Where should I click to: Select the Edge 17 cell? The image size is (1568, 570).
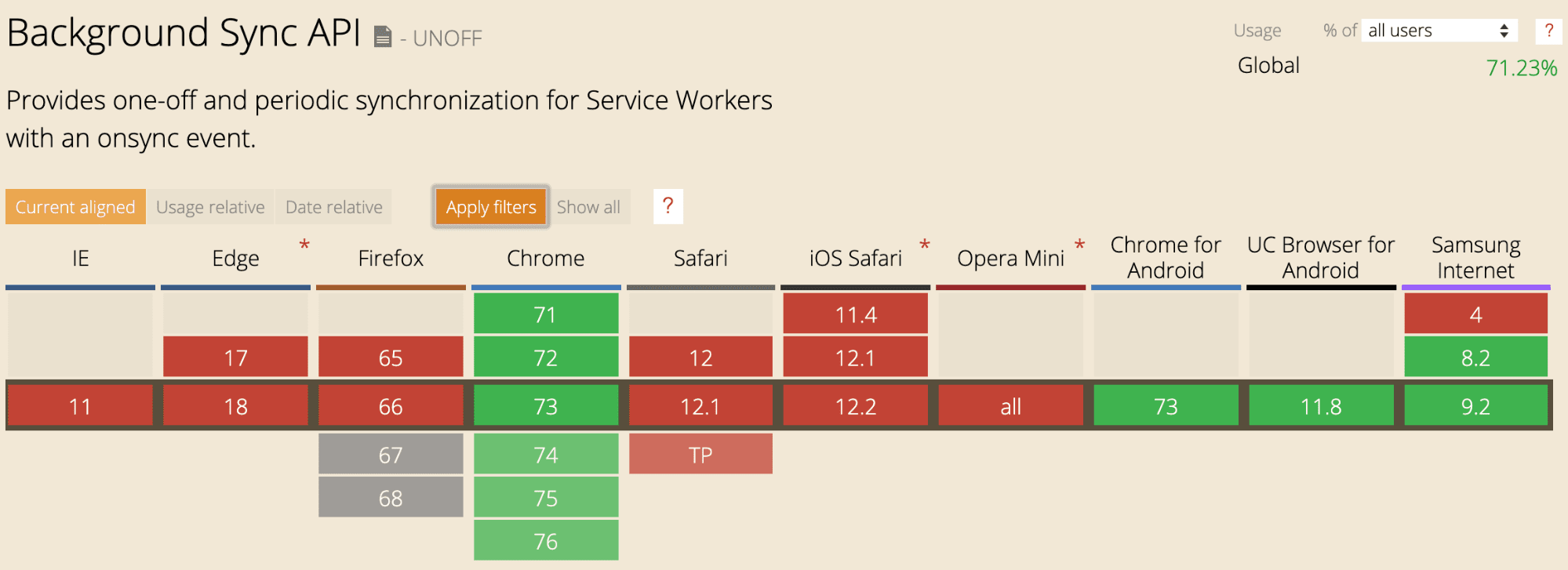tap(235, 358)
